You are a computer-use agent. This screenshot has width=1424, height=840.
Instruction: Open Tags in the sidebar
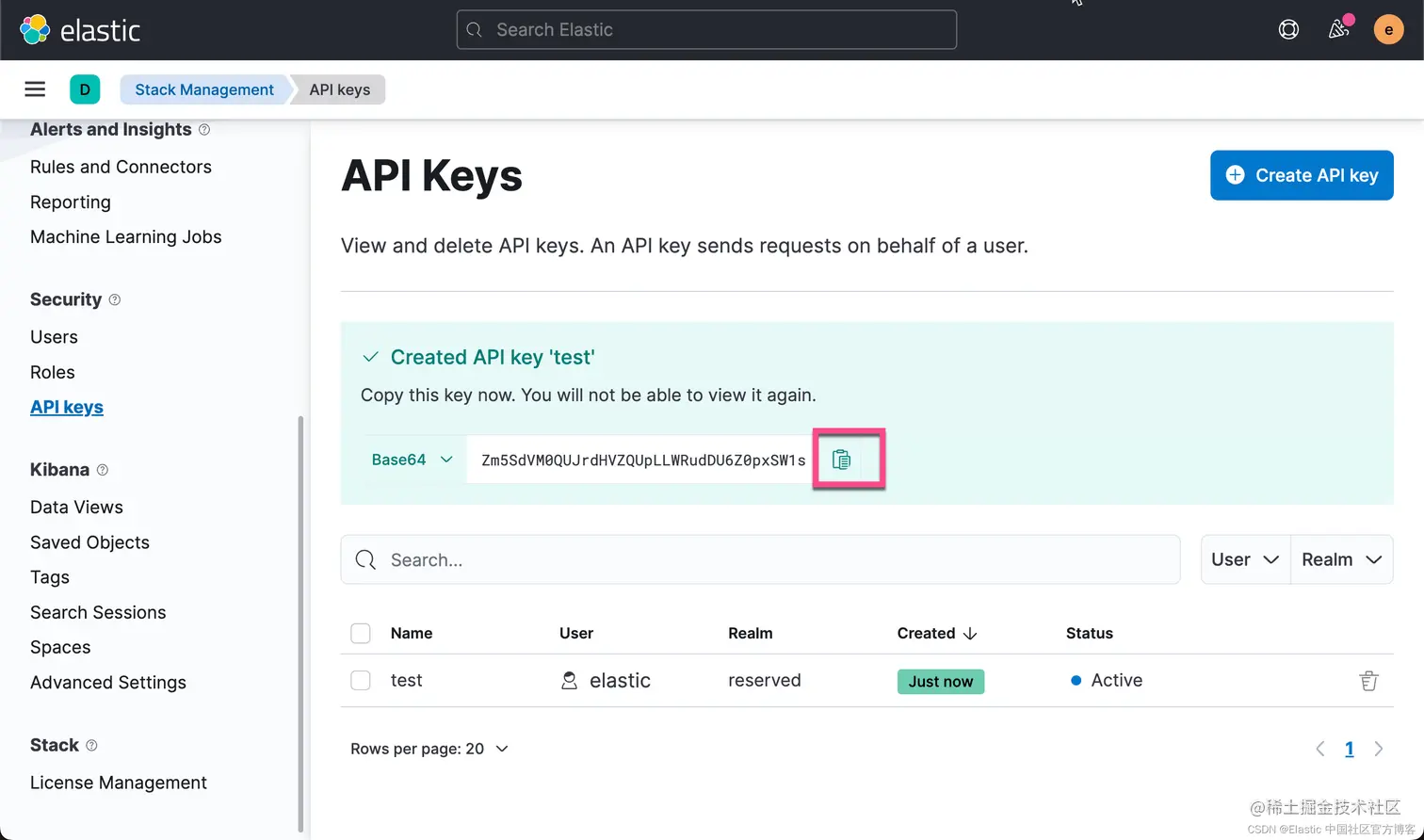click(x=50, y=577)
